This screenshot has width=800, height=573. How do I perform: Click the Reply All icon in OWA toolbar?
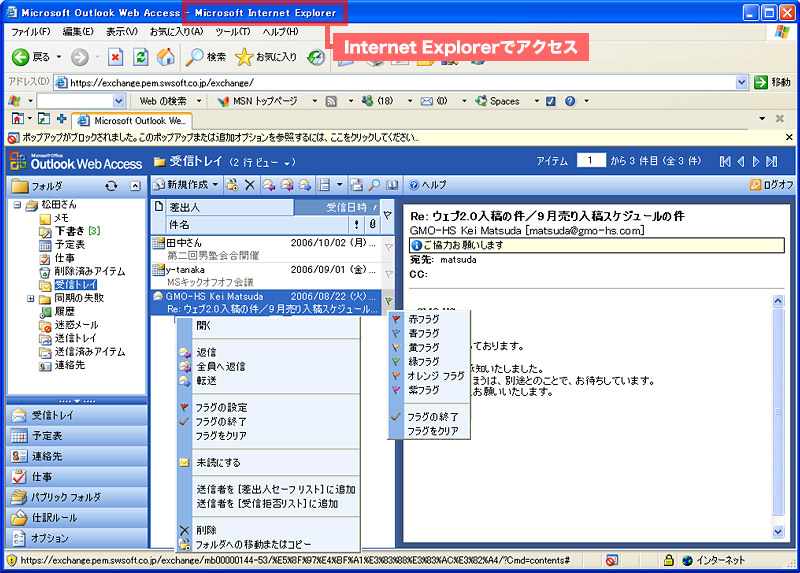(287, 185)
